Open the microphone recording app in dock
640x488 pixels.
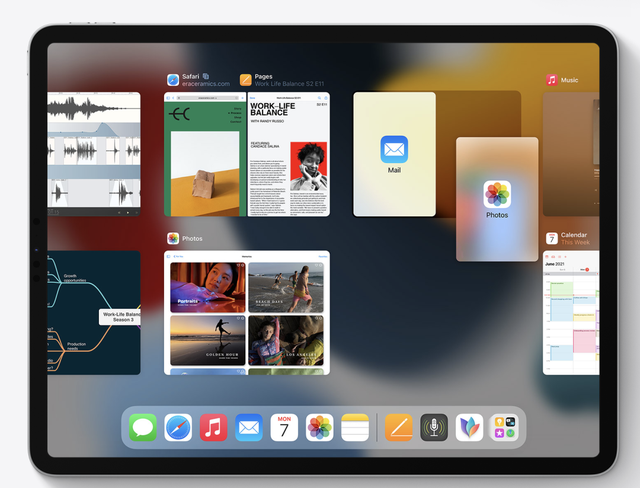[434, 427]
